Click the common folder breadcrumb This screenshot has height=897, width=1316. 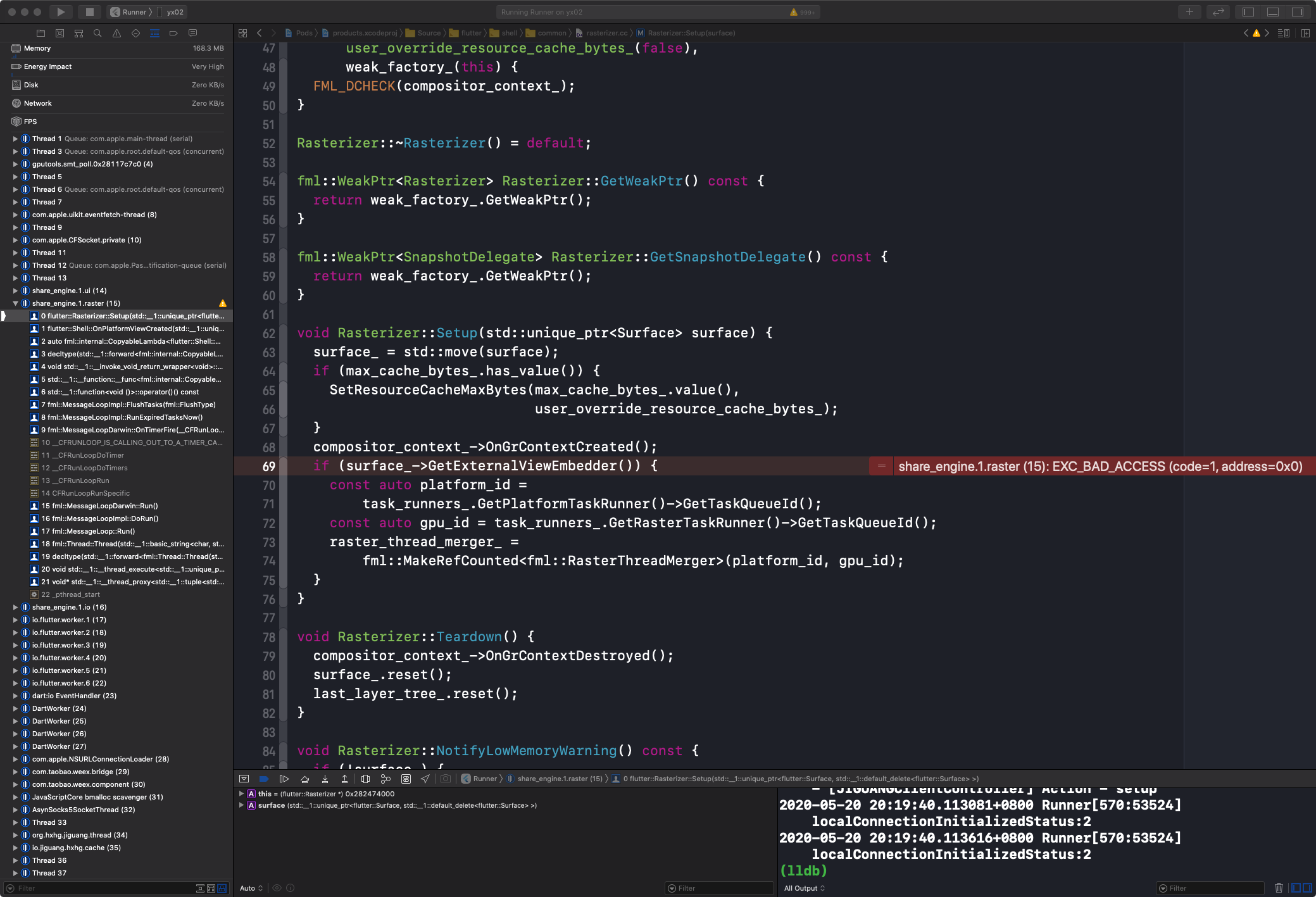click(x=546, y=33)
